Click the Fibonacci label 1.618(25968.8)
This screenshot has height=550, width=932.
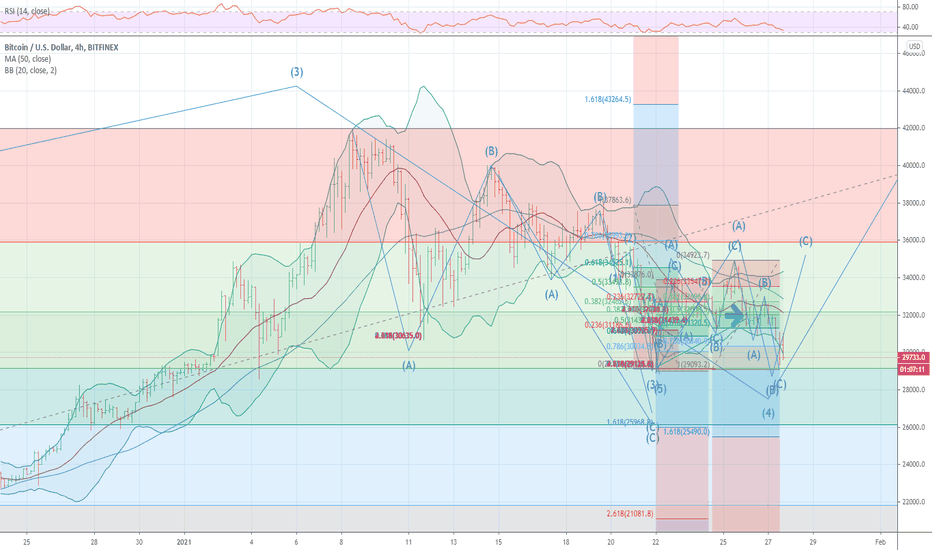click(x=629, y=422)
